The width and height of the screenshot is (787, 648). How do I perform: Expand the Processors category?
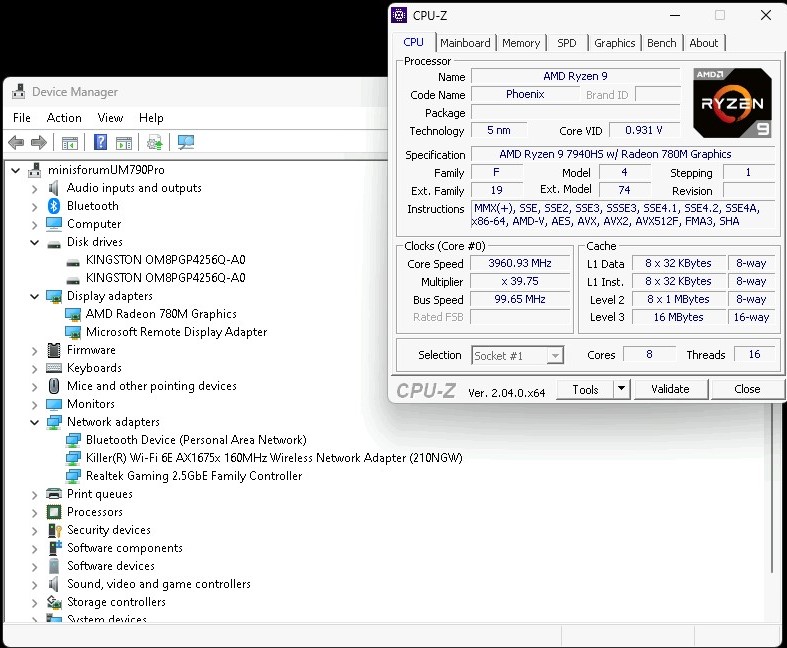coord(34,512)
